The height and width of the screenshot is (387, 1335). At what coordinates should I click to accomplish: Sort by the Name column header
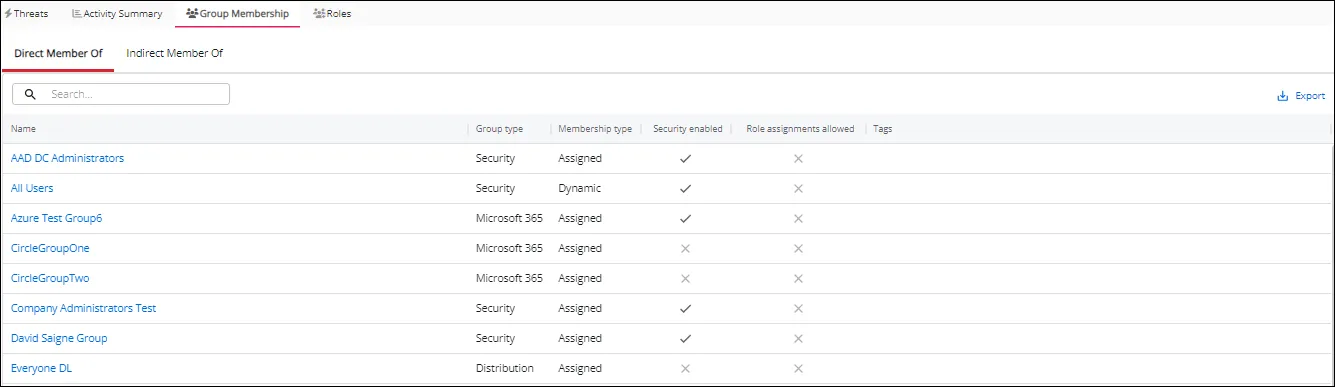[23, 129]
